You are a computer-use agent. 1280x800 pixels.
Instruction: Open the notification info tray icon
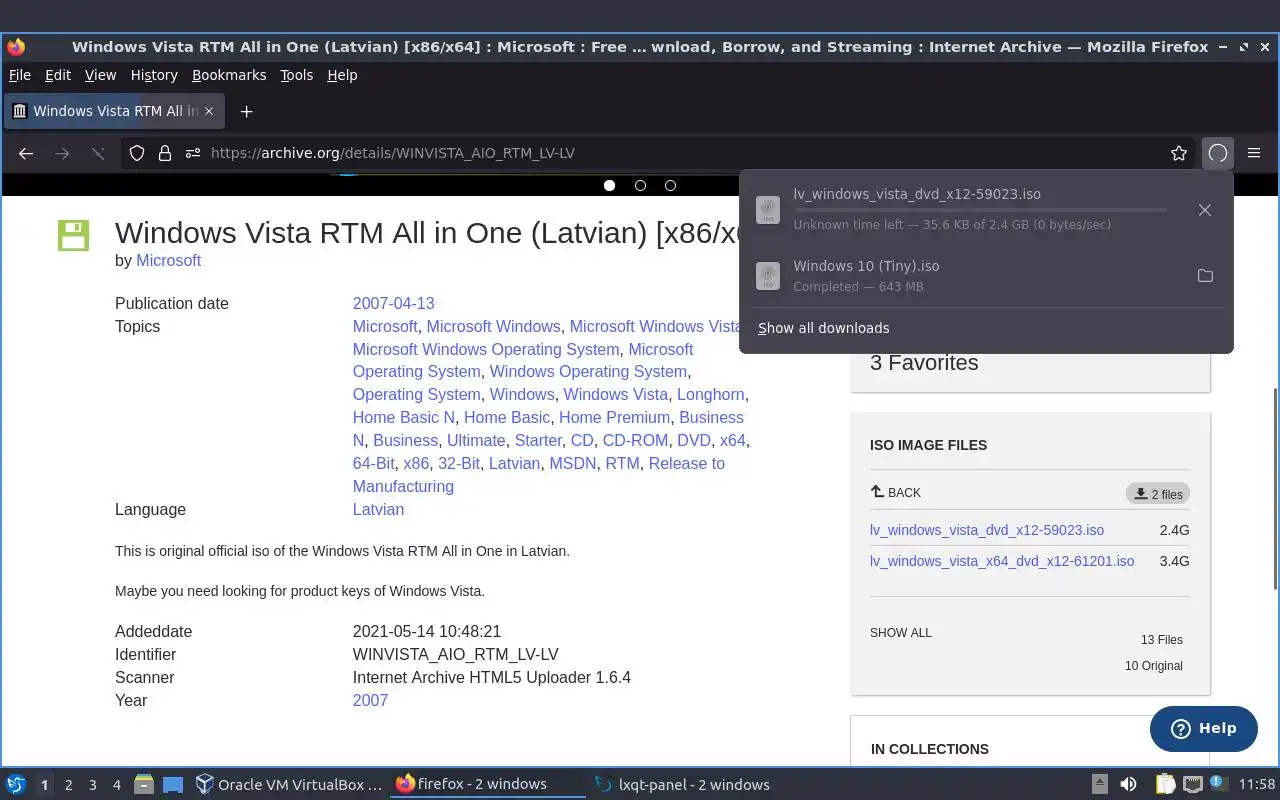point(1219,785)
